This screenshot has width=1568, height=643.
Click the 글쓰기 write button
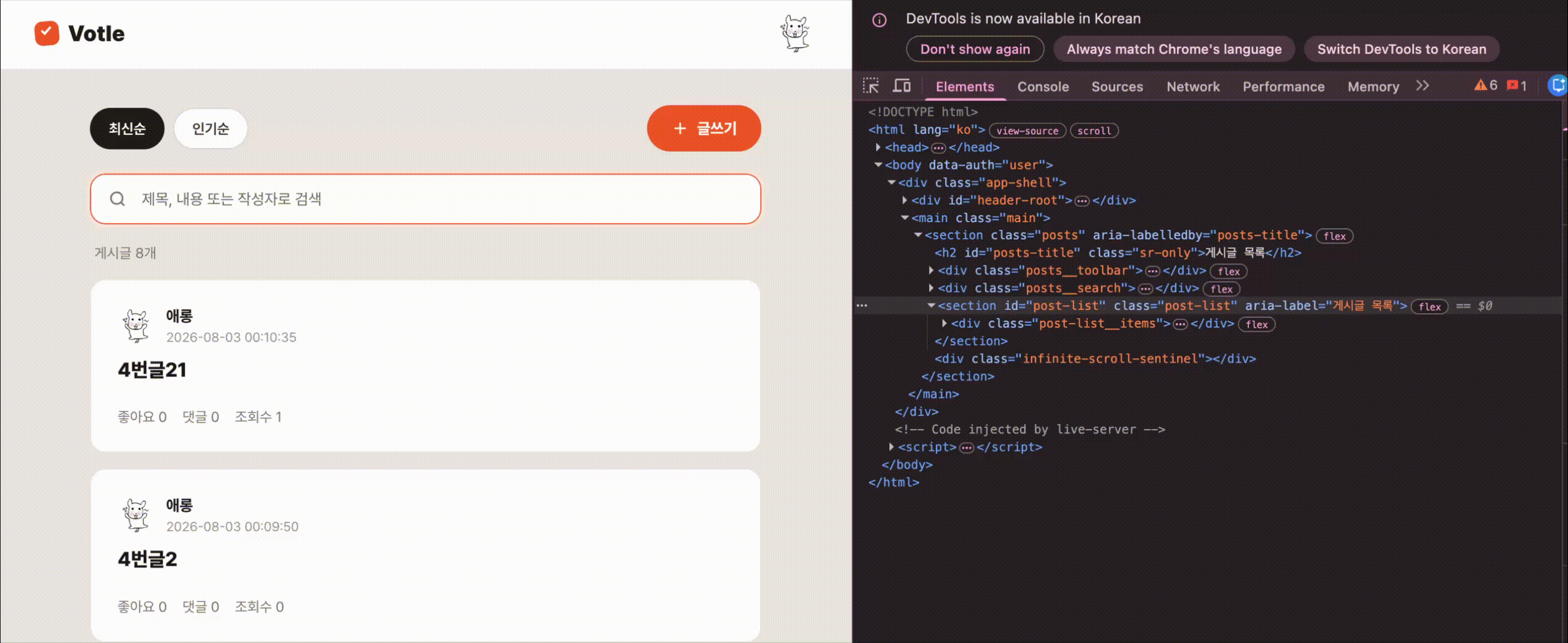tap(704, 128)
